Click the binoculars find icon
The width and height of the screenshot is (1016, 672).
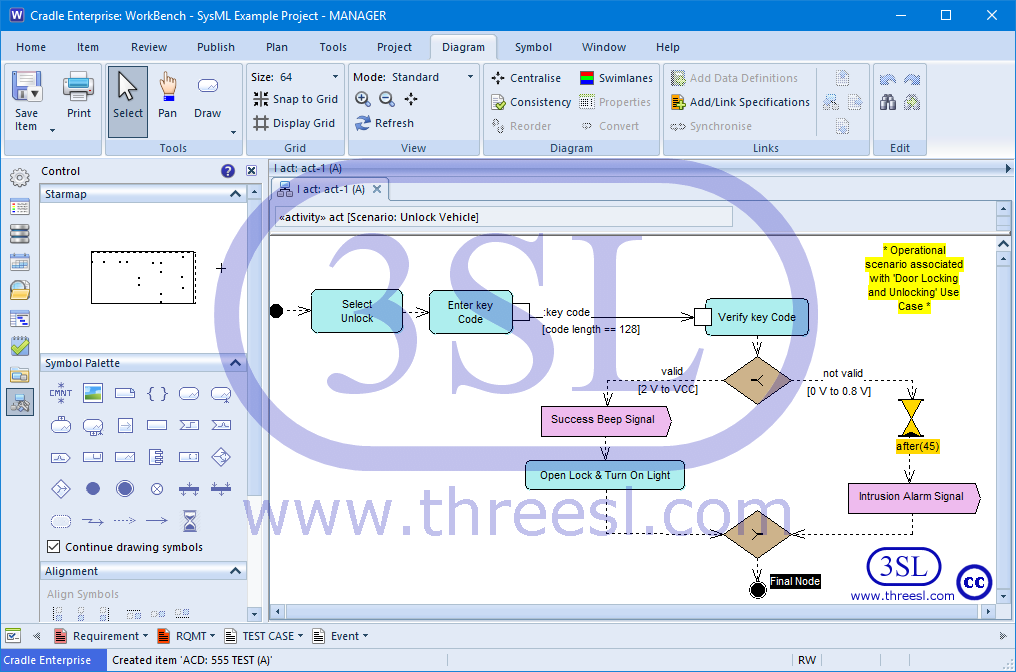pos(888,102)
